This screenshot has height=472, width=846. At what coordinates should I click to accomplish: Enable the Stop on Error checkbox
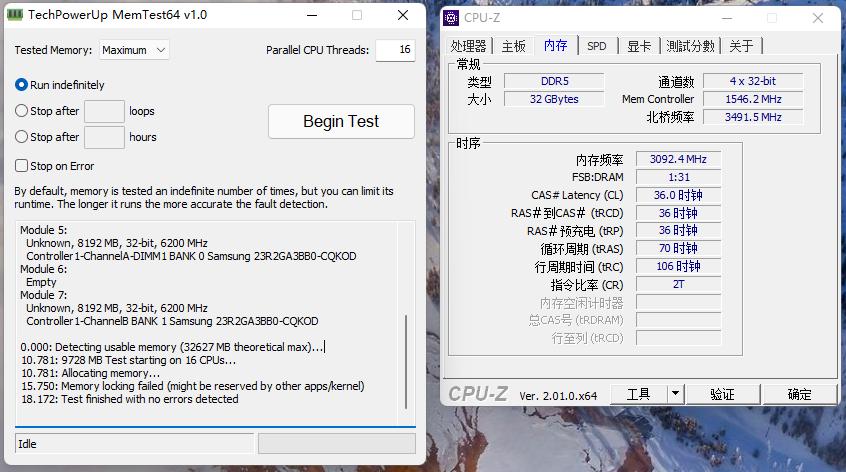pyautogui.click(x=21, y=166)
